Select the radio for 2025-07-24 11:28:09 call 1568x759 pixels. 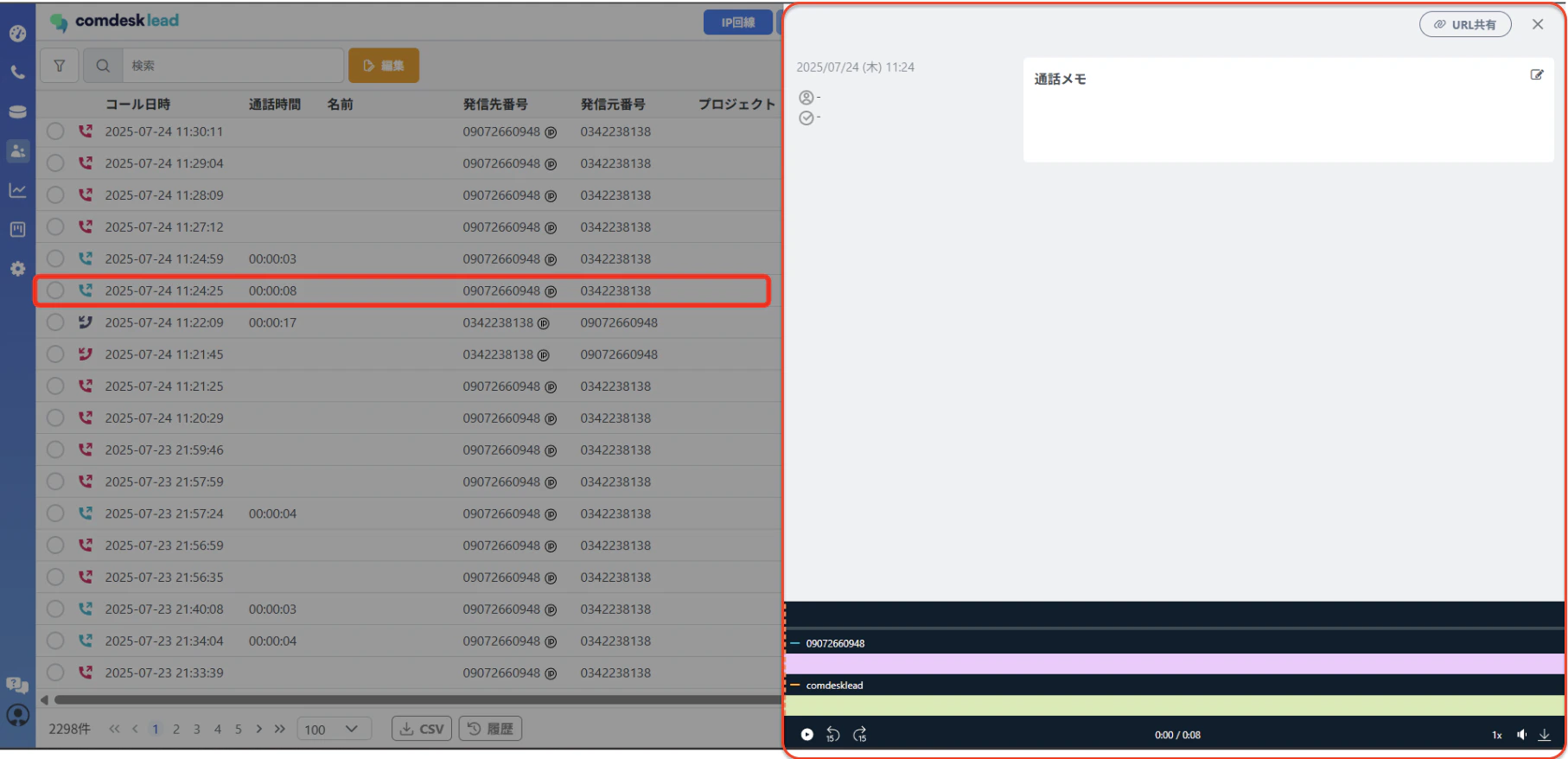tap(55, 195)
